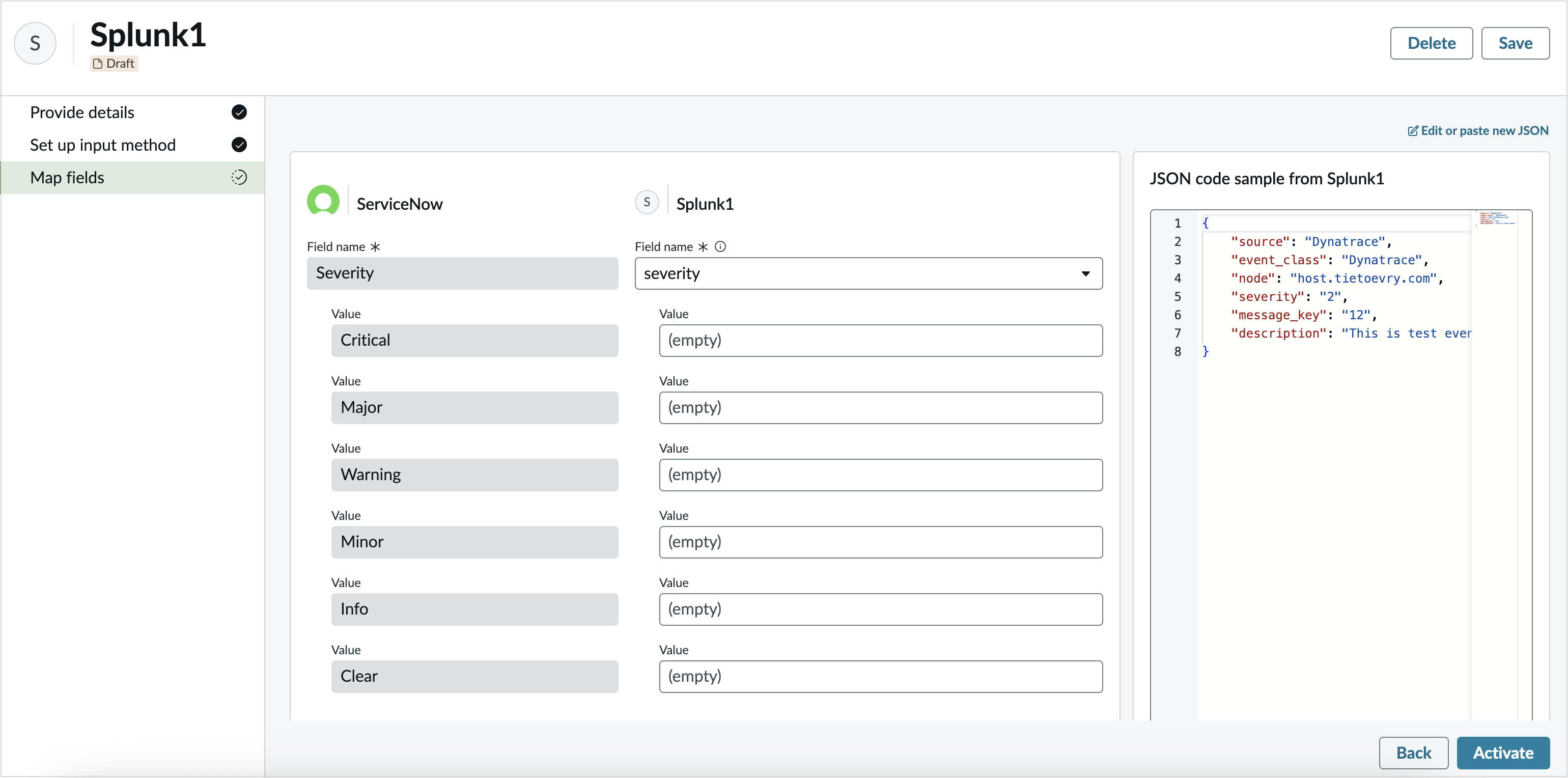Select the Map fields step
1568x778 pixels.
[x=133, y=177]
